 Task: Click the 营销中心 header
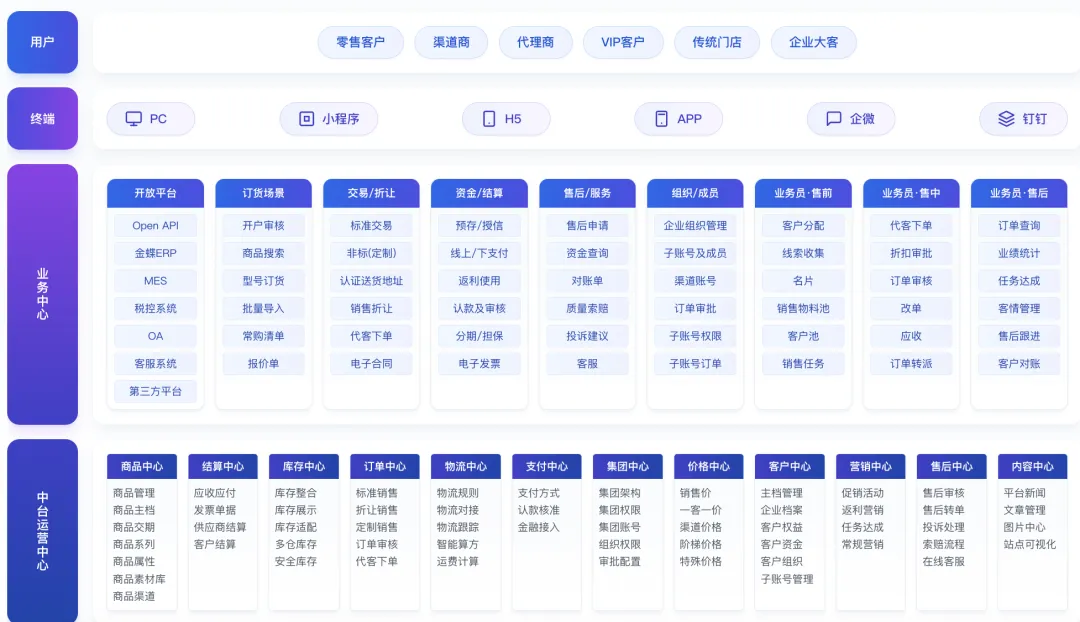[x=871, y=466]
